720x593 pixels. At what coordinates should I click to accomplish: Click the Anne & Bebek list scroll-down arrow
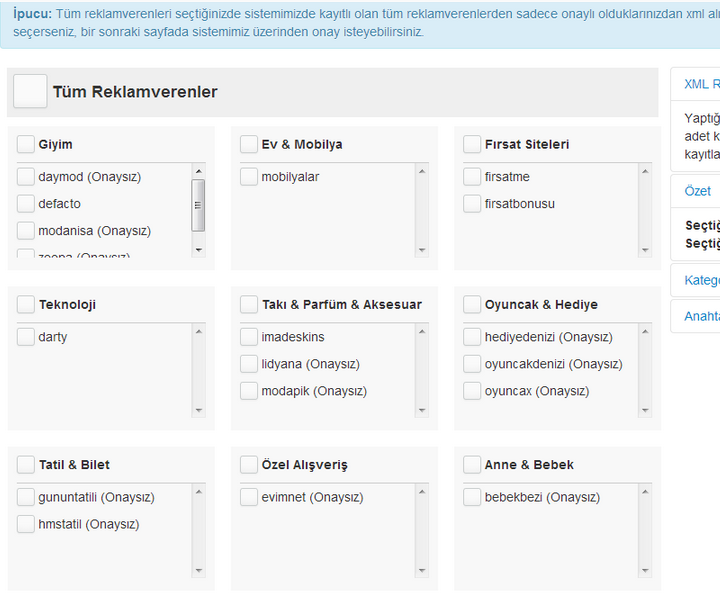pos(645,571)
